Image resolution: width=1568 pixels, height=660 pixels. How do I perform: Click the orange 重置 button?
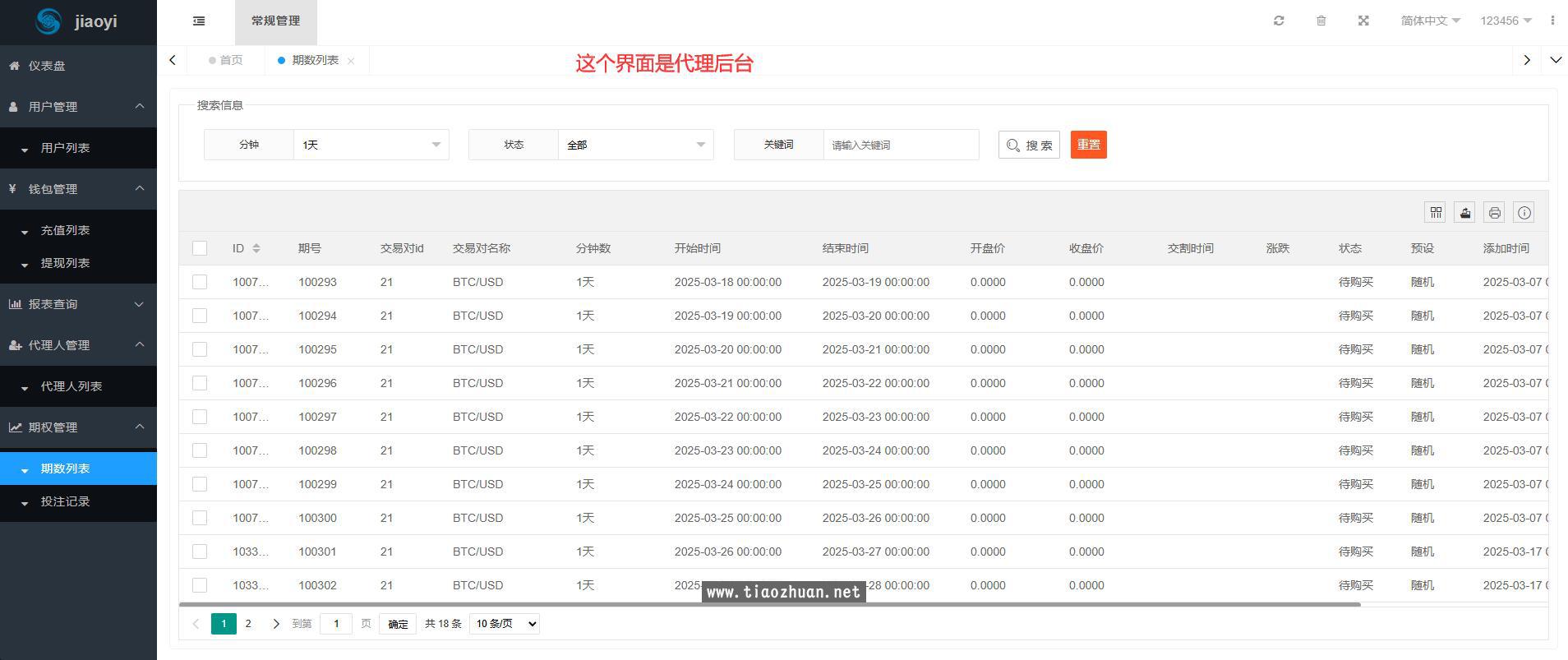click(1088, 145)
